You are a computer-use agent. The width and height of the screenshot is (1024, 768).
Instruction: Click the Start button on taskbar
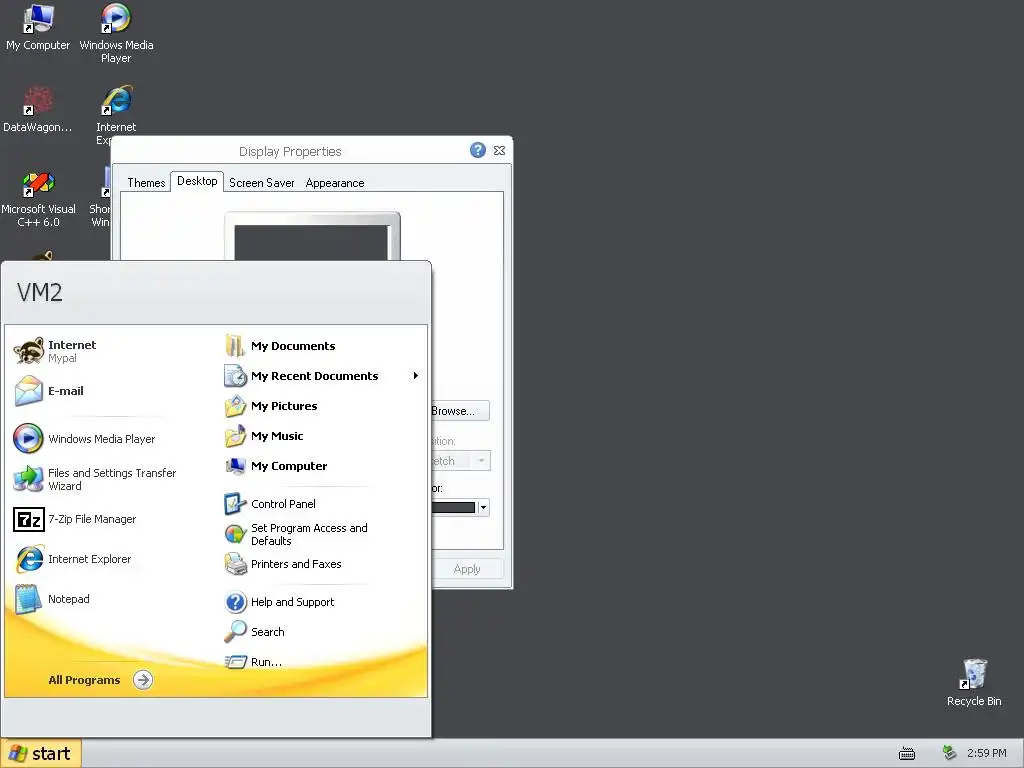[x=41, y=753]
